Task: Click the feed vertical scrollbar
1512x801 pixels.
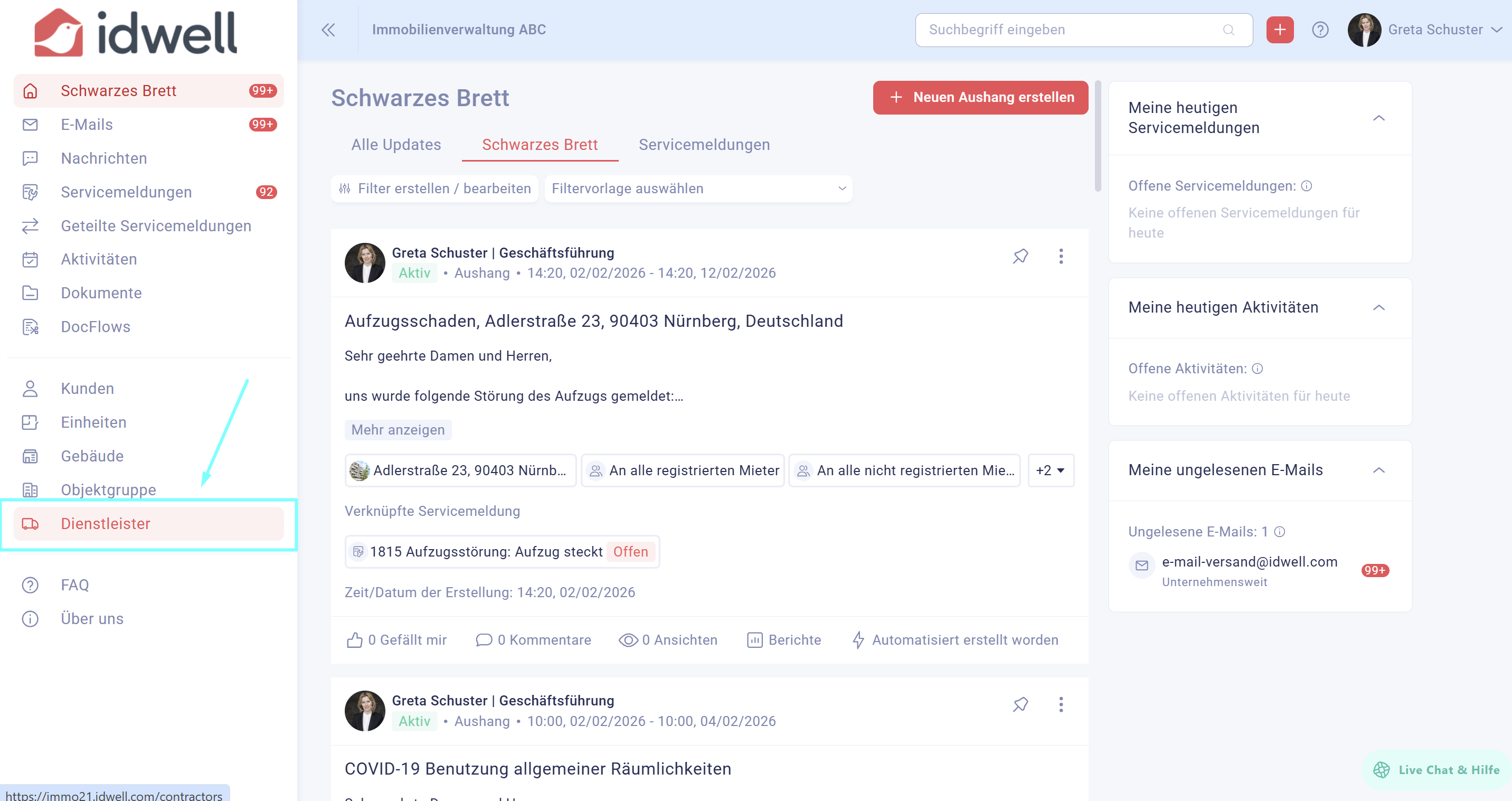Action: click(1098, 135)
